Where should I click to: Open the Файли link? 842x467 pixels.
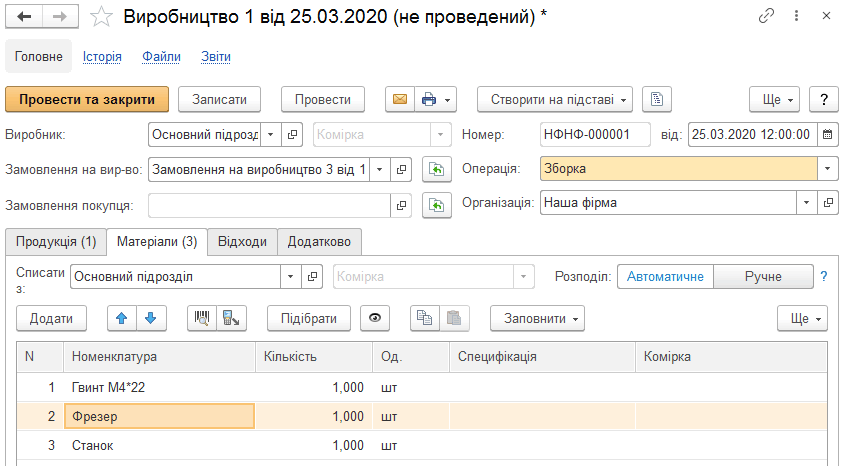click(x=161, y=56)
